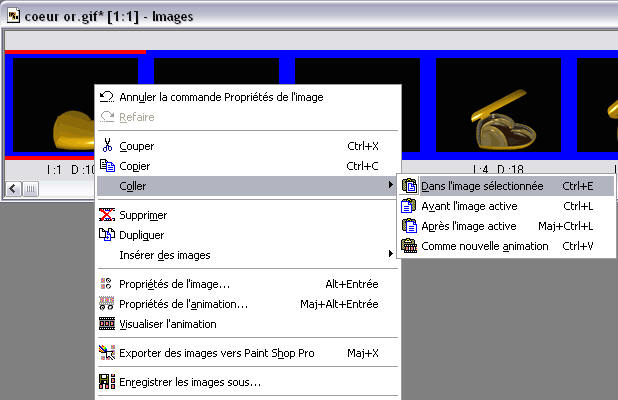Click the icon beside Propriétés de l'image
The width and height of the screenshot is (618, 400).
[x=106, y=283]
